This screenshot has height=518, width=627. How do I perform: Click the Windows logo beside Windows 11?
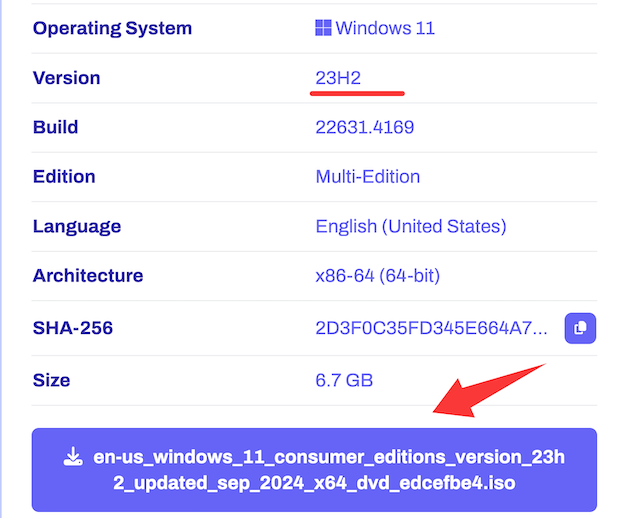pyautogui.click(x=323, y=28)
